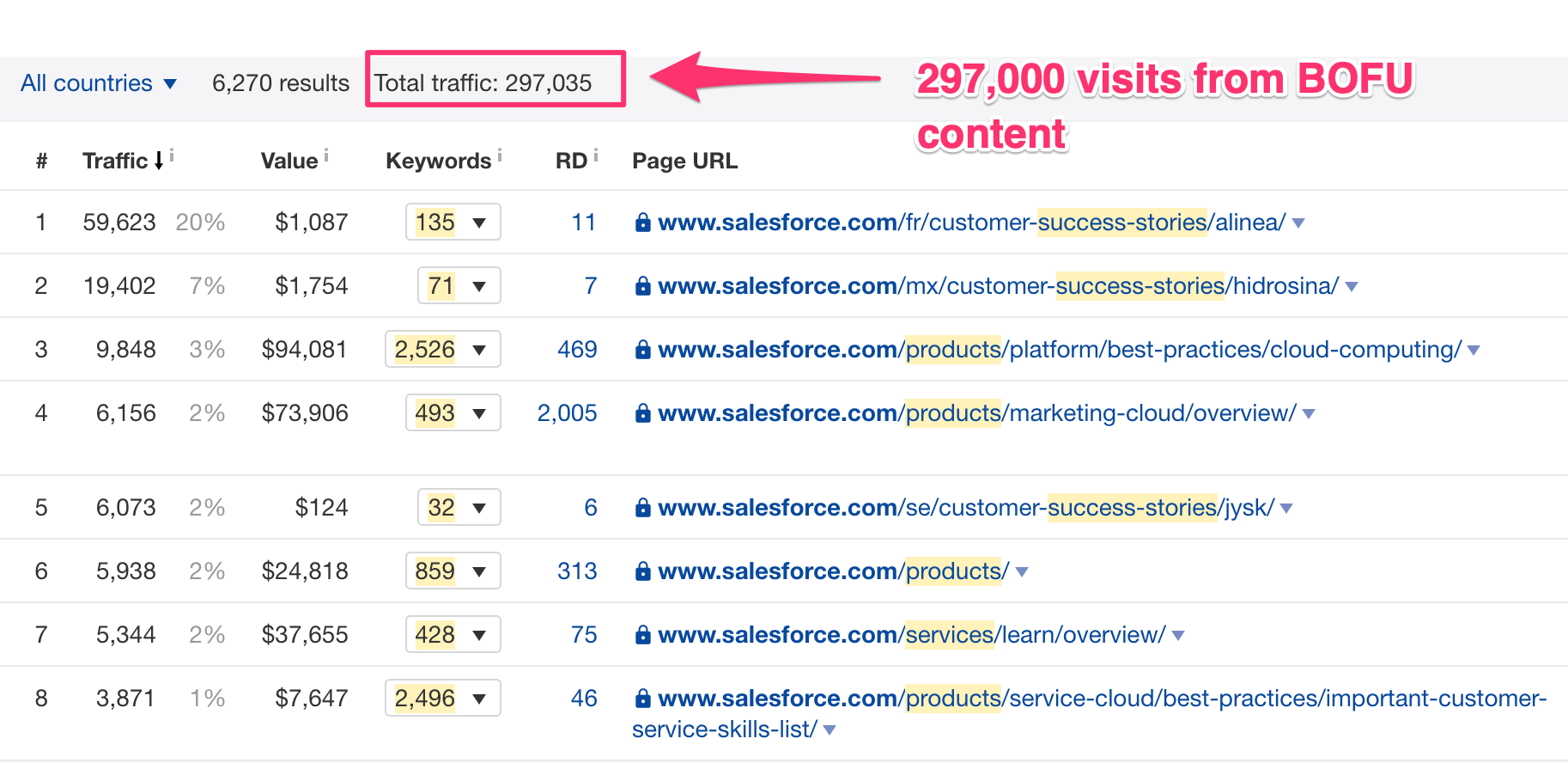
Task: Open the services/learn/overview URL
Action: click(912, 635)
